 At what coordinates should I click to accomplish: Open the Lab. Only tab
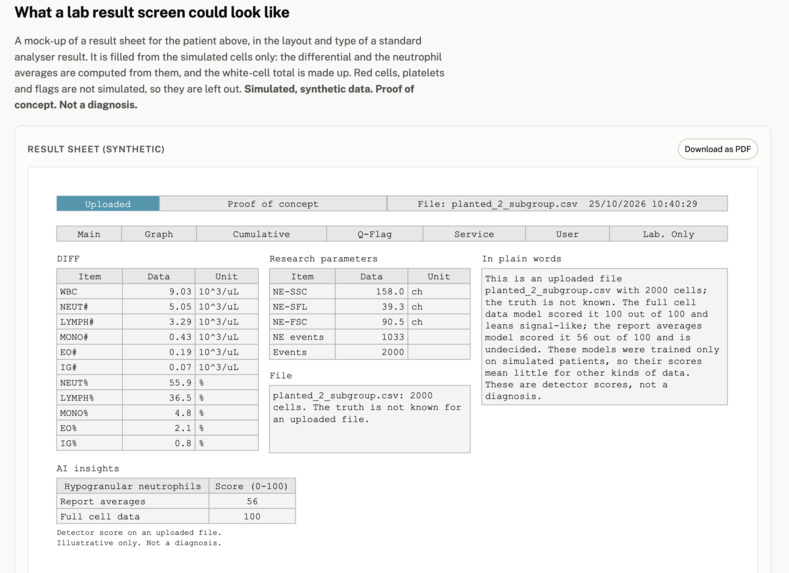[669, 234]
